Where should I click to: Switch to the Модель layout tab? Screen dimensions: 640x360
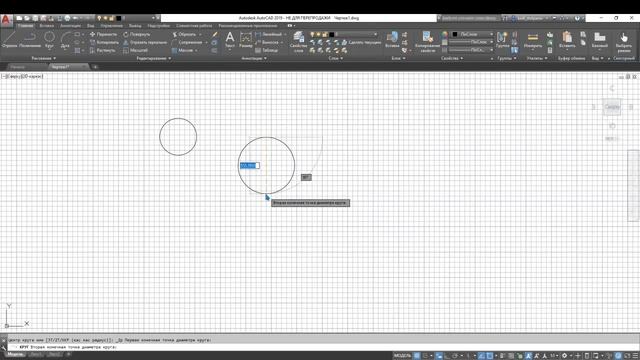[x=16, y=355]
